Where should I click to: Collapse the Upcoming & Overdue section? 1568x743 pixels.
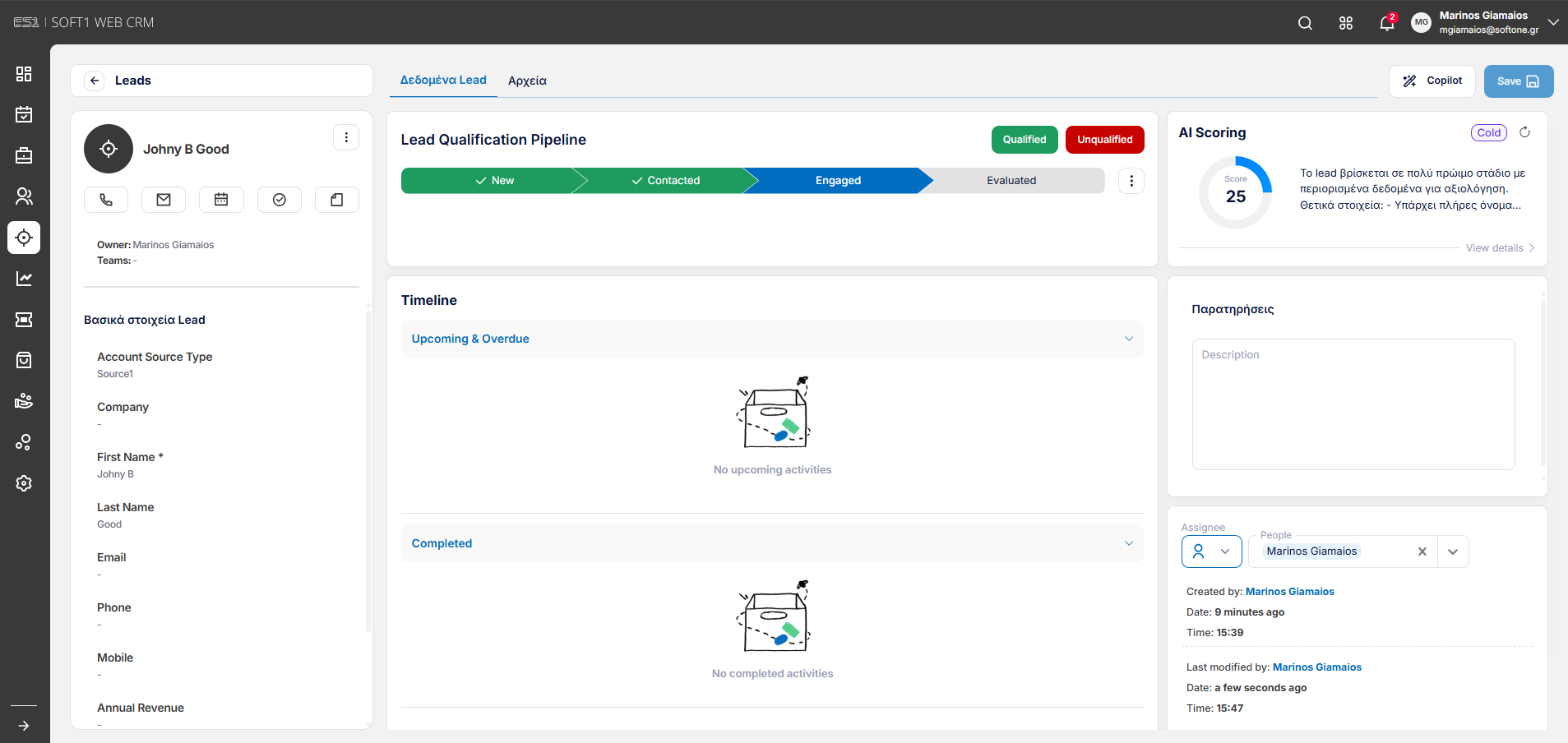(x=1129, y=339)
